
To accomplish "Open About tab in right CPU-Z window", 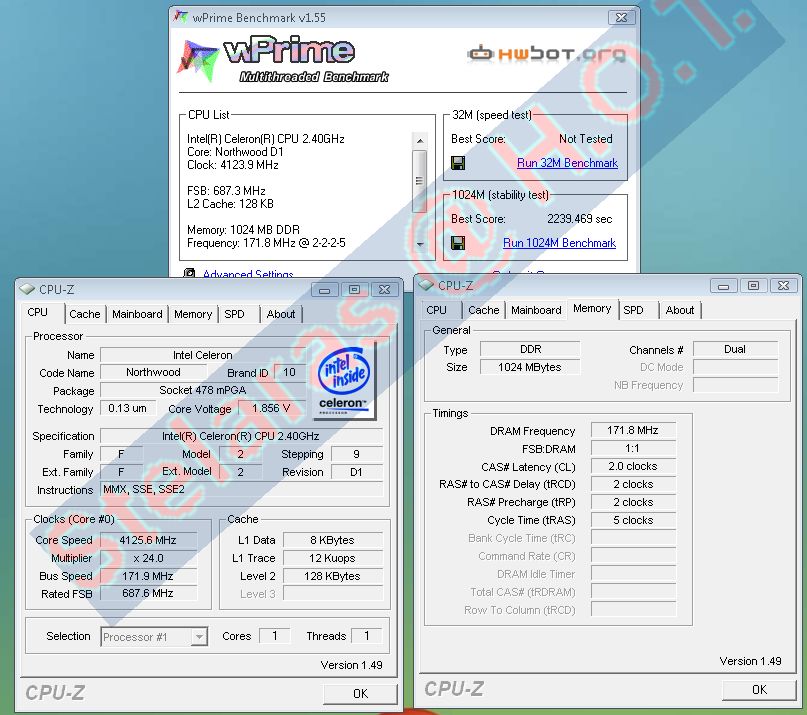I will coord(680,310).
